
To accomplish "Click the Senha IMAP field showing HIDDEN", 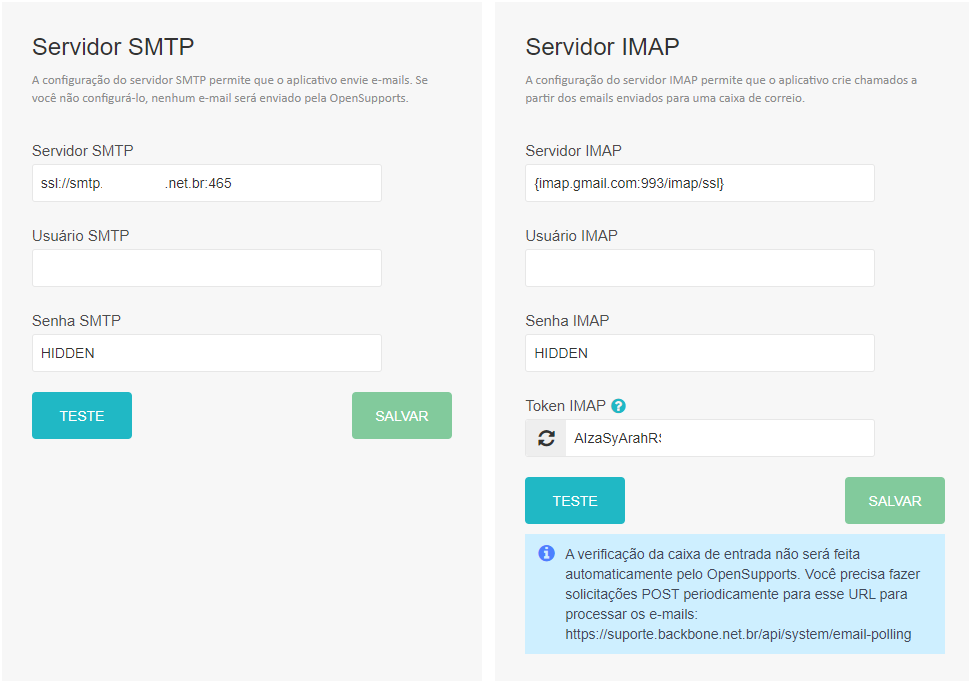I will [699, 353].
